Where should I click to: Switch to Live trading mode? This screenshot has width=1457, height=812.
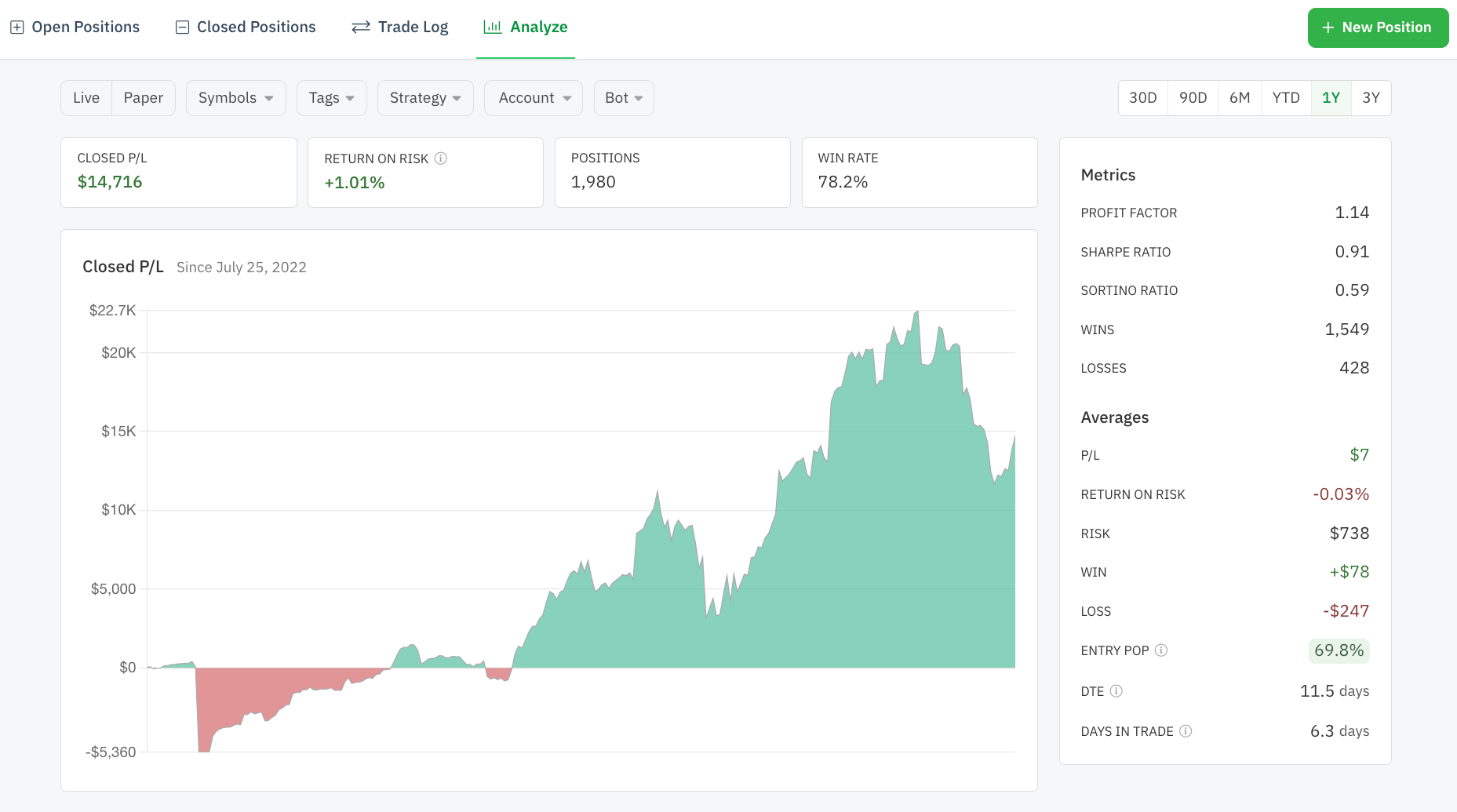point(86,97)
